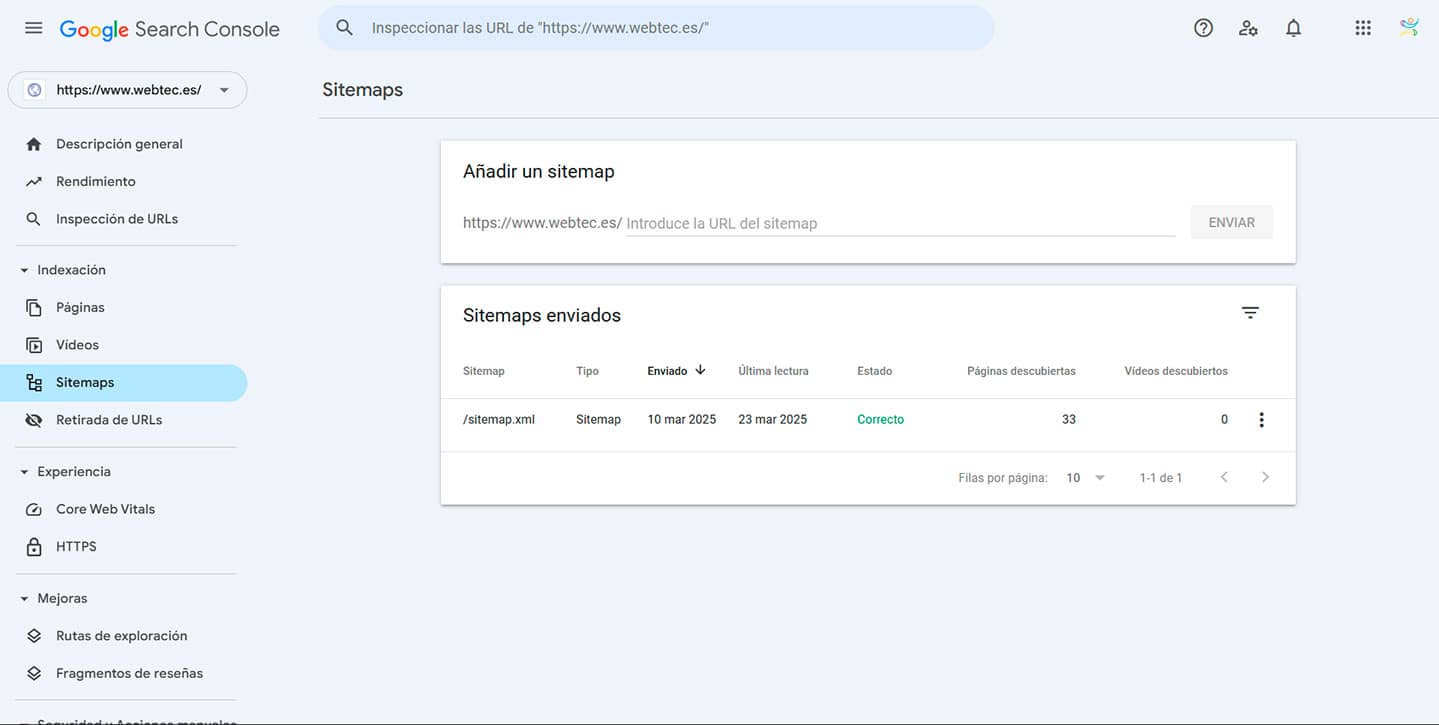
Task: Click the video icon beside Vídeos
Action: point(34,345)
